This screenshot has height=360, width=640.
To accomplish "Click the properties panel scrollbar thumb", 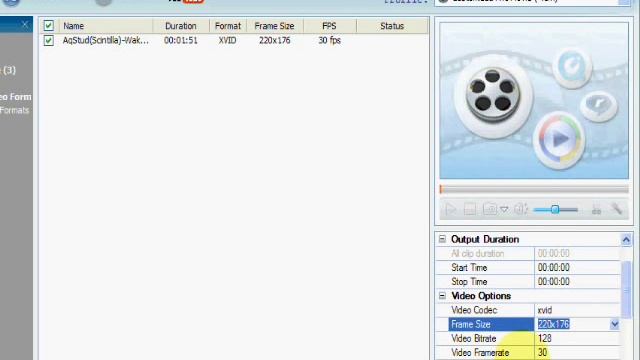I will (x=626, y=289).
